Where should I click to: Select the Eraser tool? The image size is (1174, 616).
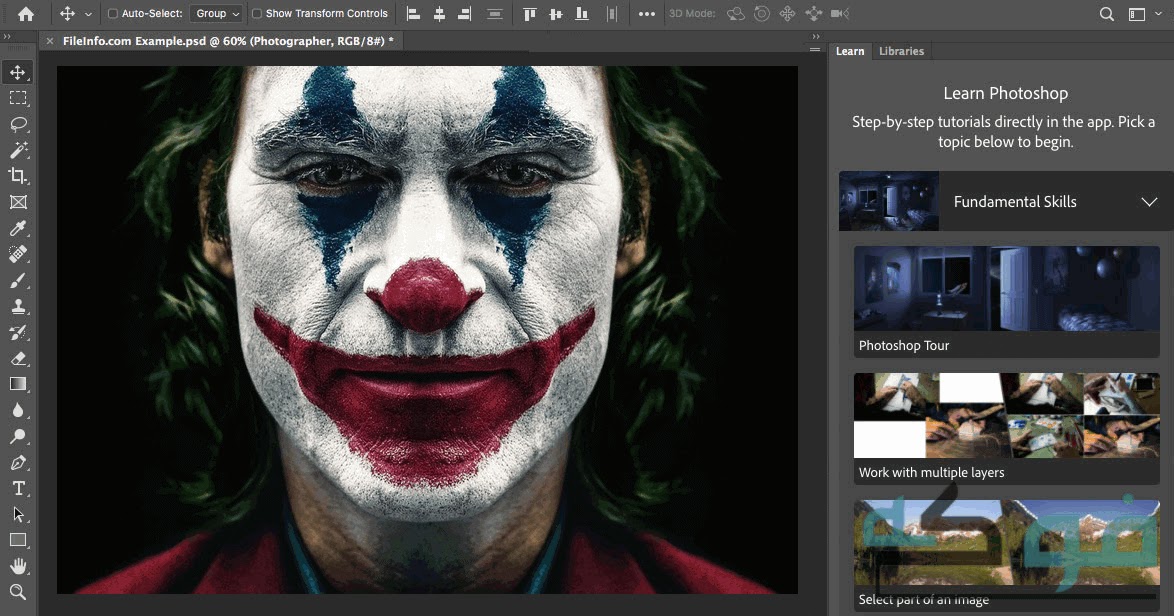pyautogui.click(x=18, y=359)
